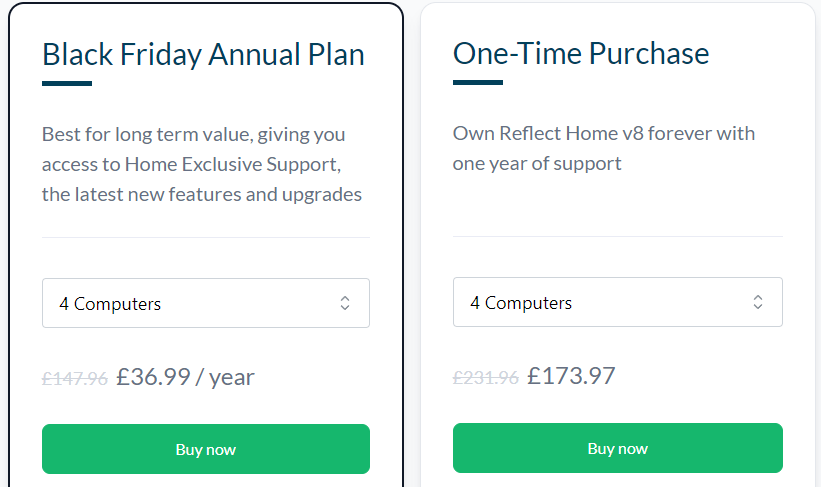Click the Black Friday Annual Plan heading
The width and height of the screenshot is (821, 487).
coord(203,54)
